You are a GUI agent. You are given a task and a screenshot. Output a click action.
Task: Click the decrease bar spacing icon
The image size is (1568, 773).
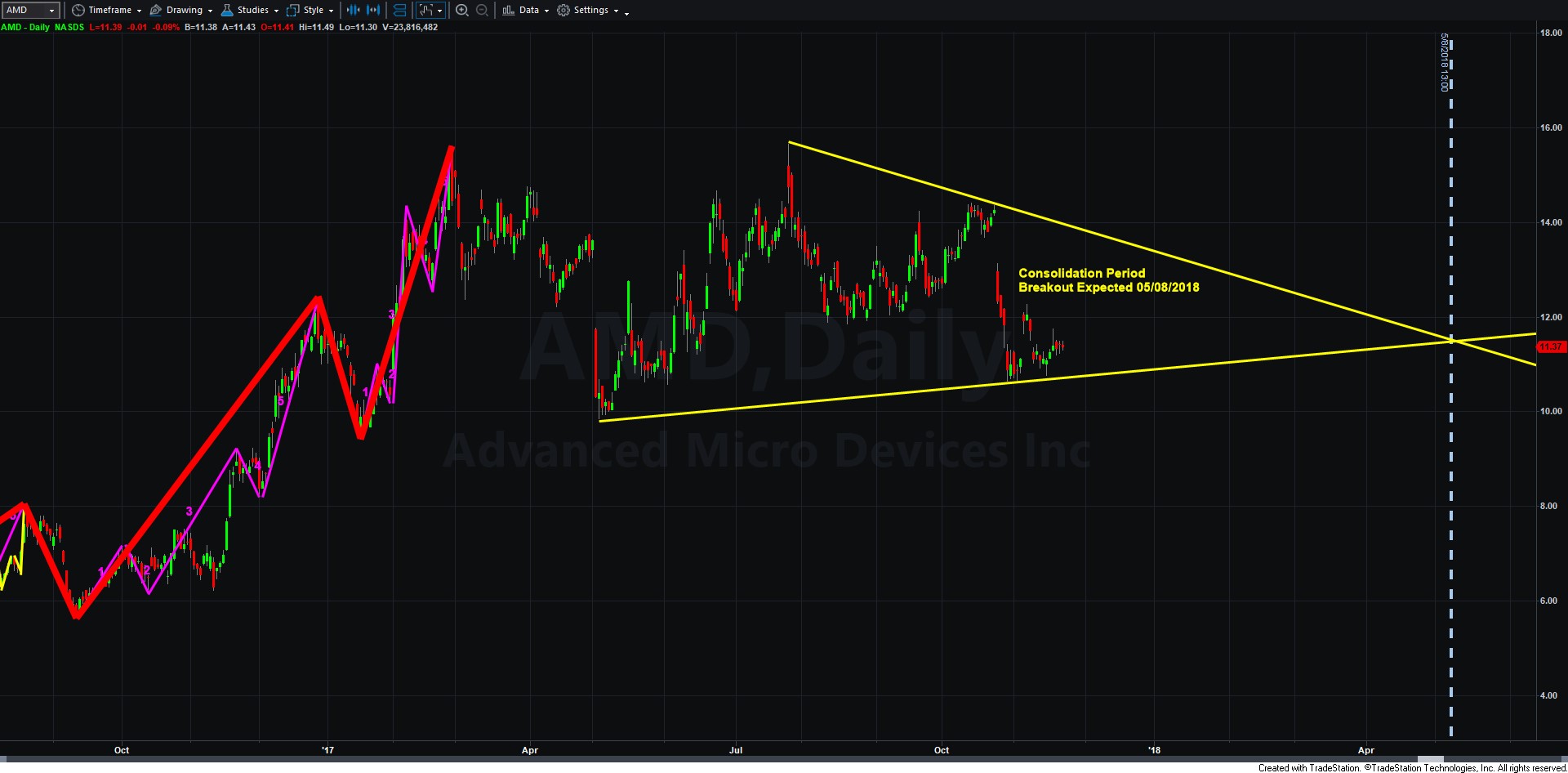353,11
